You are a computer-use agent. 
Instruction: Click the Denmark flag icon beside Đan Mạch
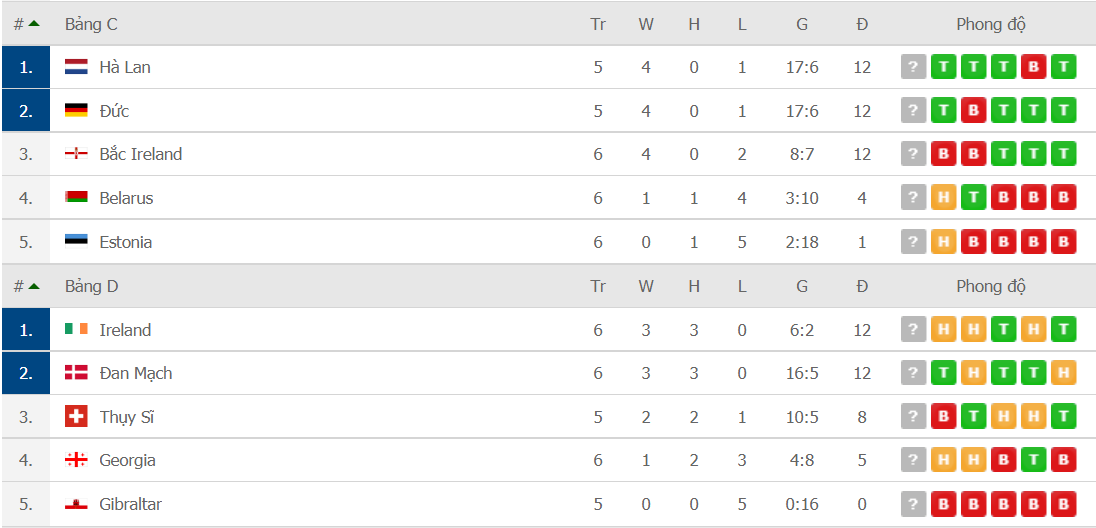pos(76,373)
